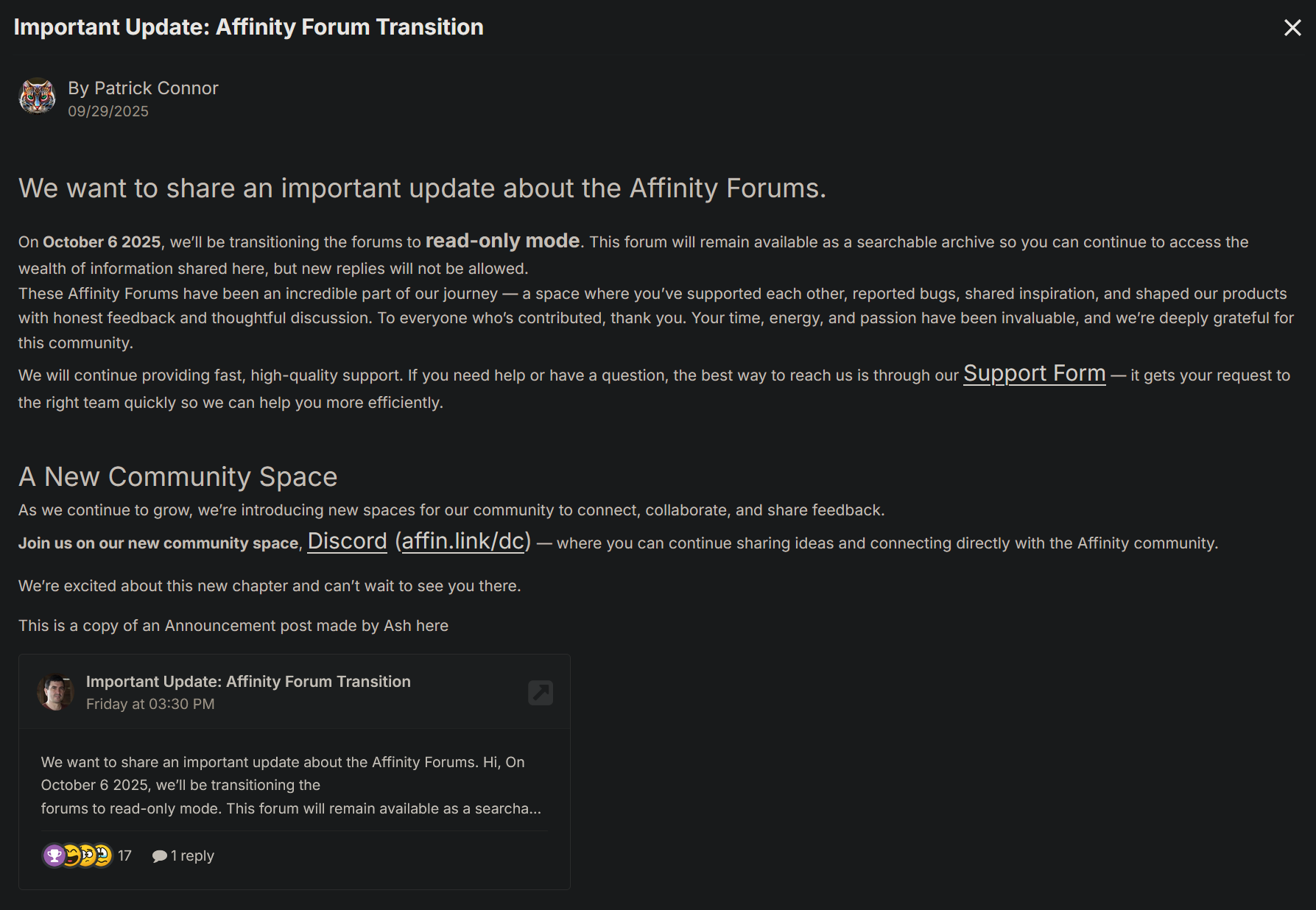Open the Discord community link
This screenshot has height=910, width=1316.
pos(347,541)
